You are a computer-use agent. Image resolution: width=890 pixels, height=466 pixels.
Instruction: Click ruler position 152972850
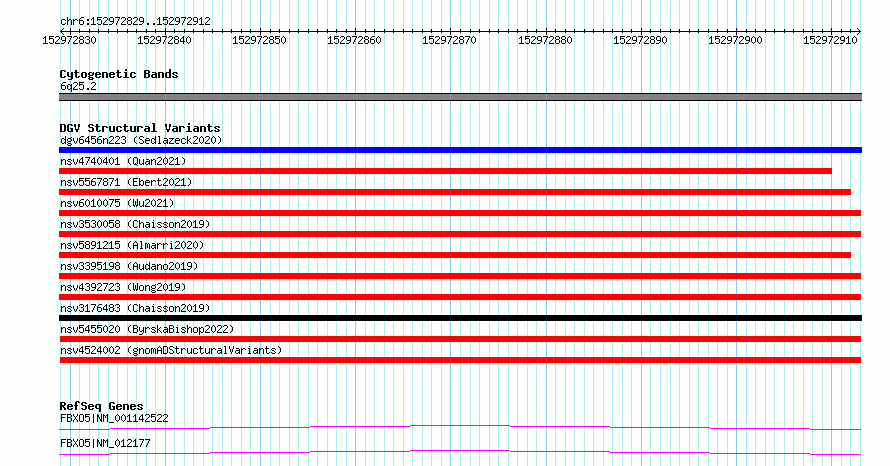pos(259,40)
